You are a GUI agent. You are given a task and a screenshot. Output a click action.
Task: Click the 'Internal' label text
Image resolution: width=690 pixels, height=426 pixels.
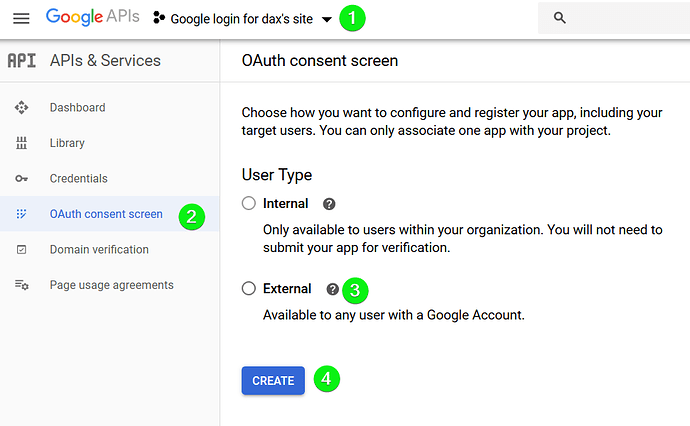pyautogui.click(x=286, y=203)
